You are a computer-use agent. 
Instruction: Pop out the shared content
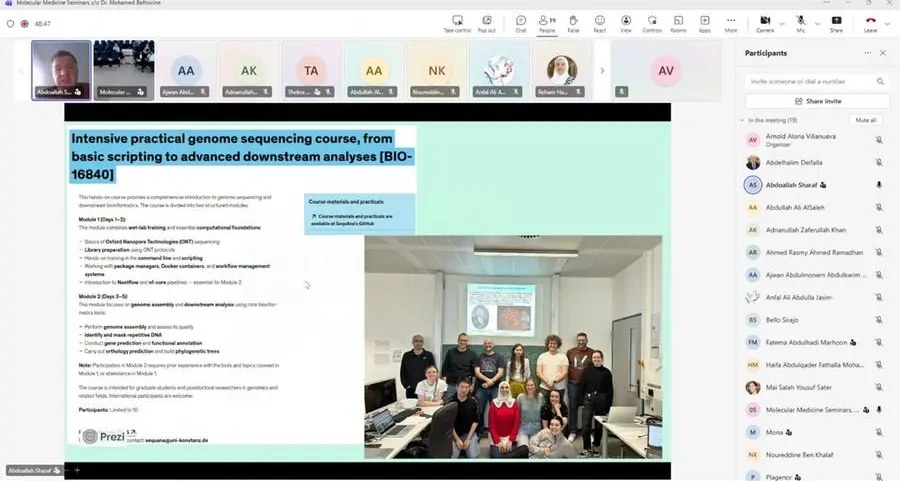(487, 22)
